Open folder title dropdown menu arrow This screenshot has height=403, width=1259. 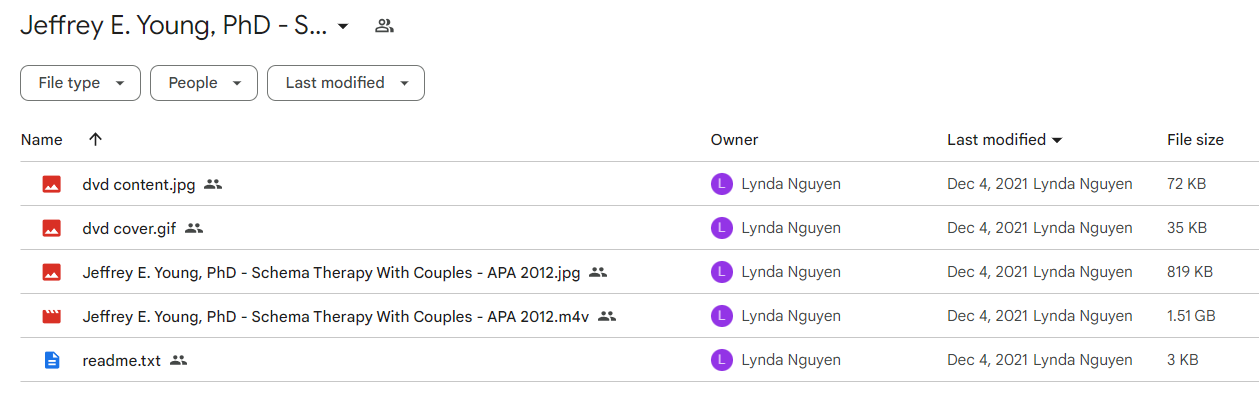[343, 27]
